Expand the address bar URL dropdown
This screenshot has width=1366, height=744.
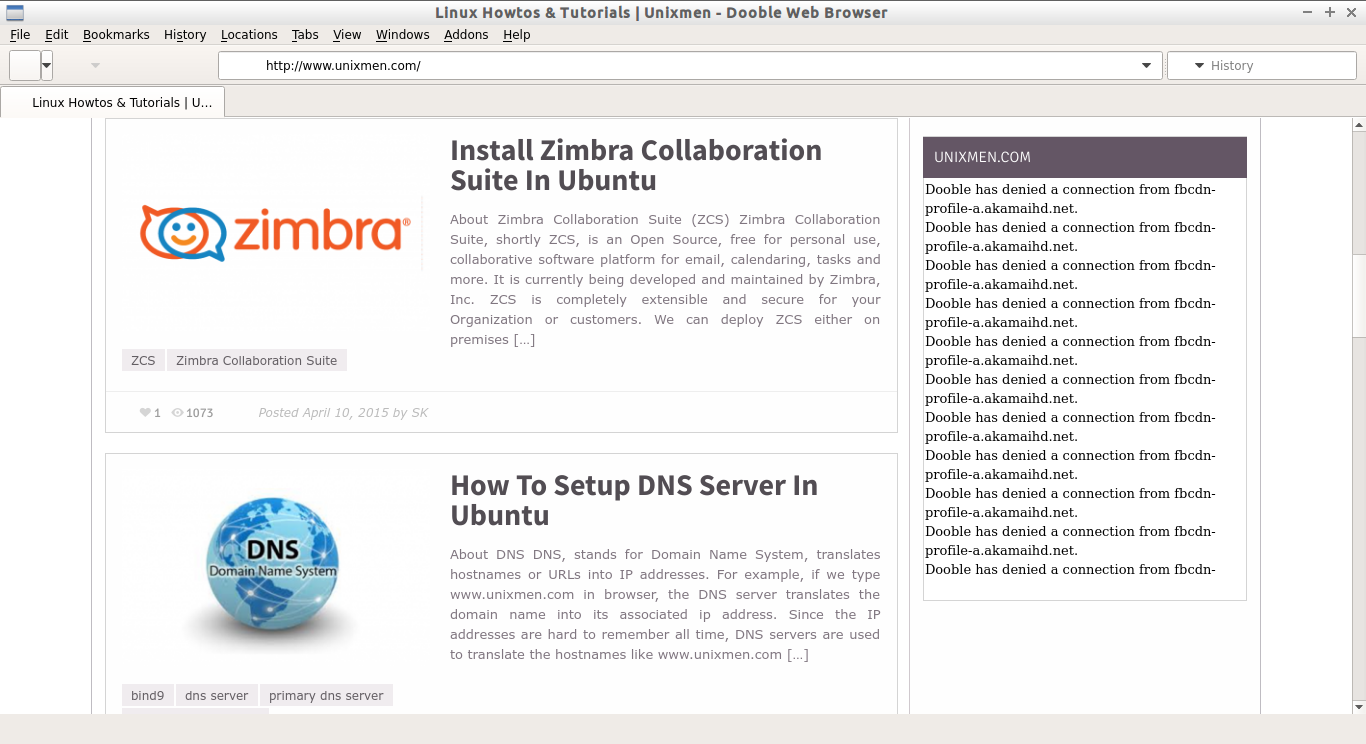click(x=1146, y=65)
